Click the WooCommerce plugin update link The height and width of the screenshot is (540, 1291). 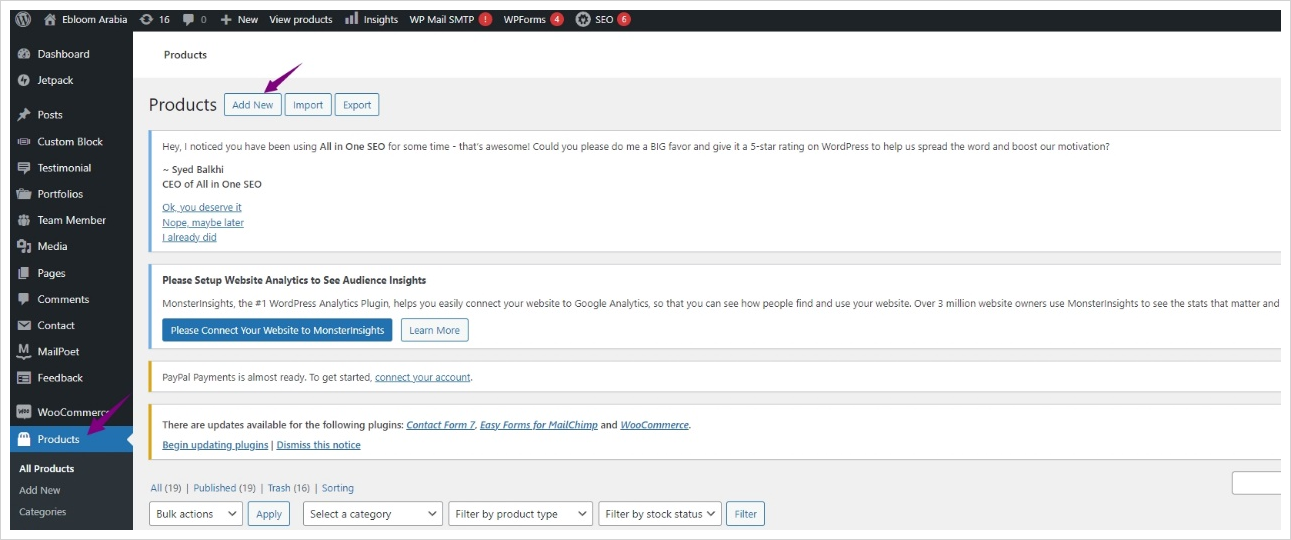[x=654, y=425]
